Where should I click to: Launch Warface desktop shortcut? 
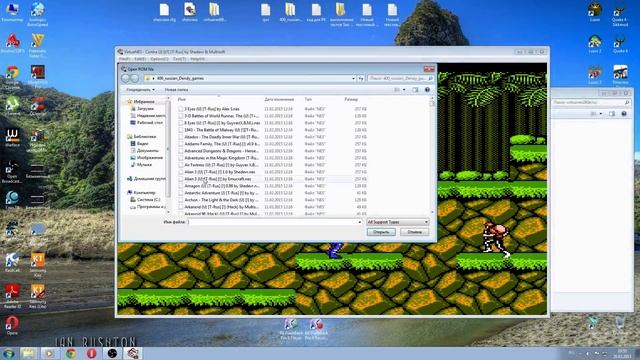[x=12, y=138]
